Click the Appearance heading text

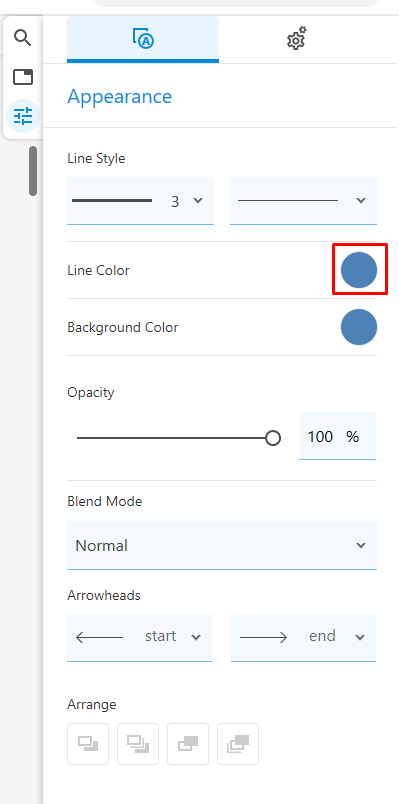pos(119,96)
